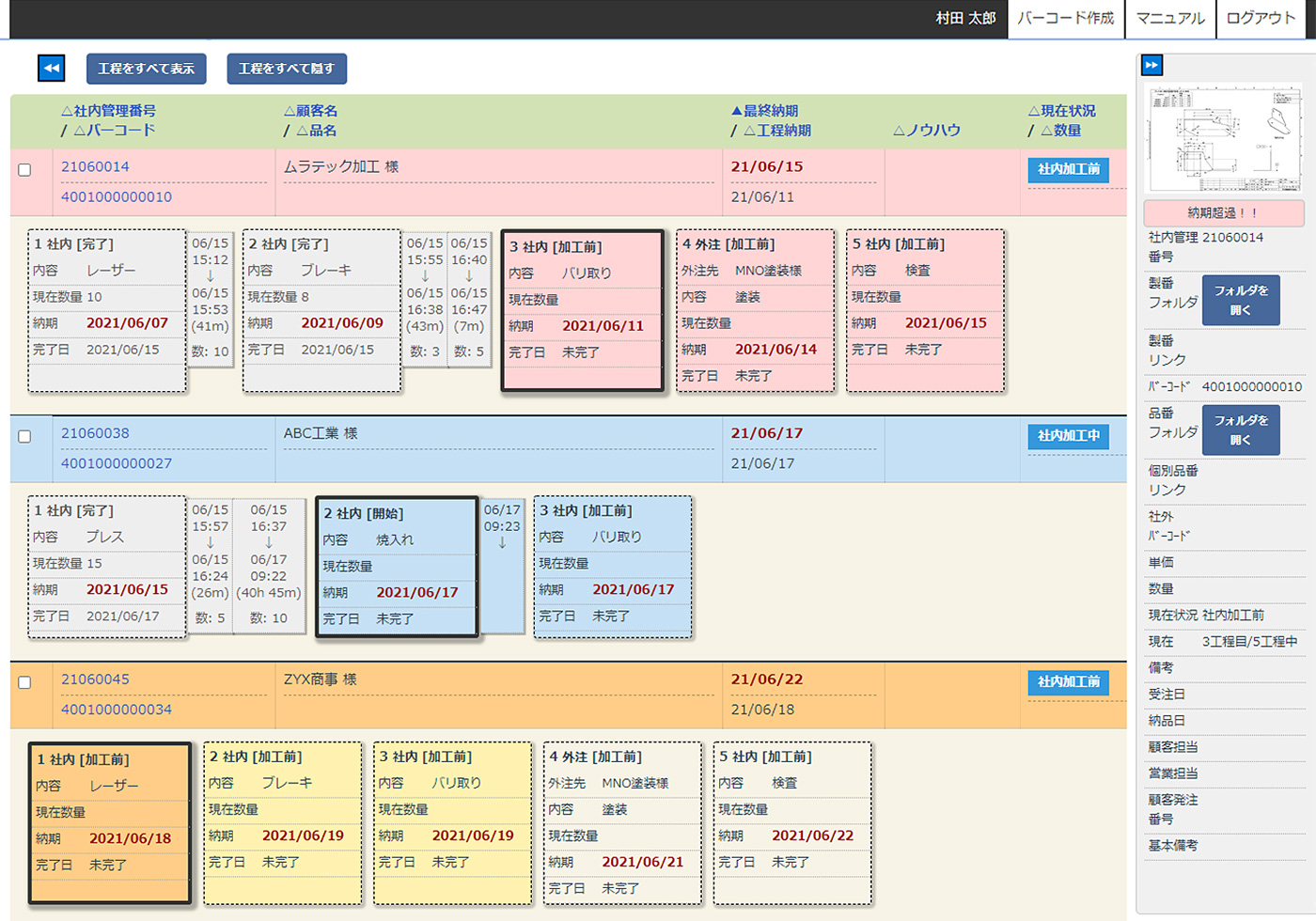This screenshot has height=921, width=1316.
Task: Sort by 社内管理番号 column header
Action: [109, 111]
